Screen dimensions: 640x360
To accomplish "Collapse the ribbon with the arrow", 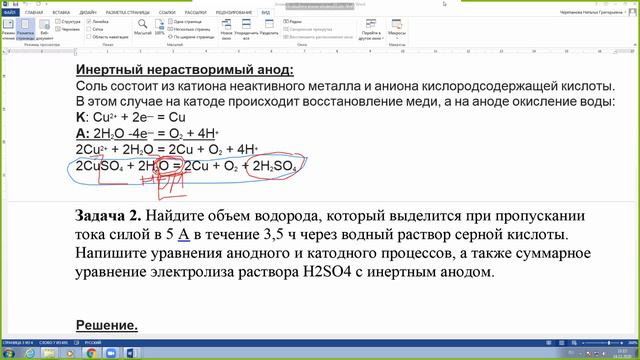I will (x=635, y=44).
